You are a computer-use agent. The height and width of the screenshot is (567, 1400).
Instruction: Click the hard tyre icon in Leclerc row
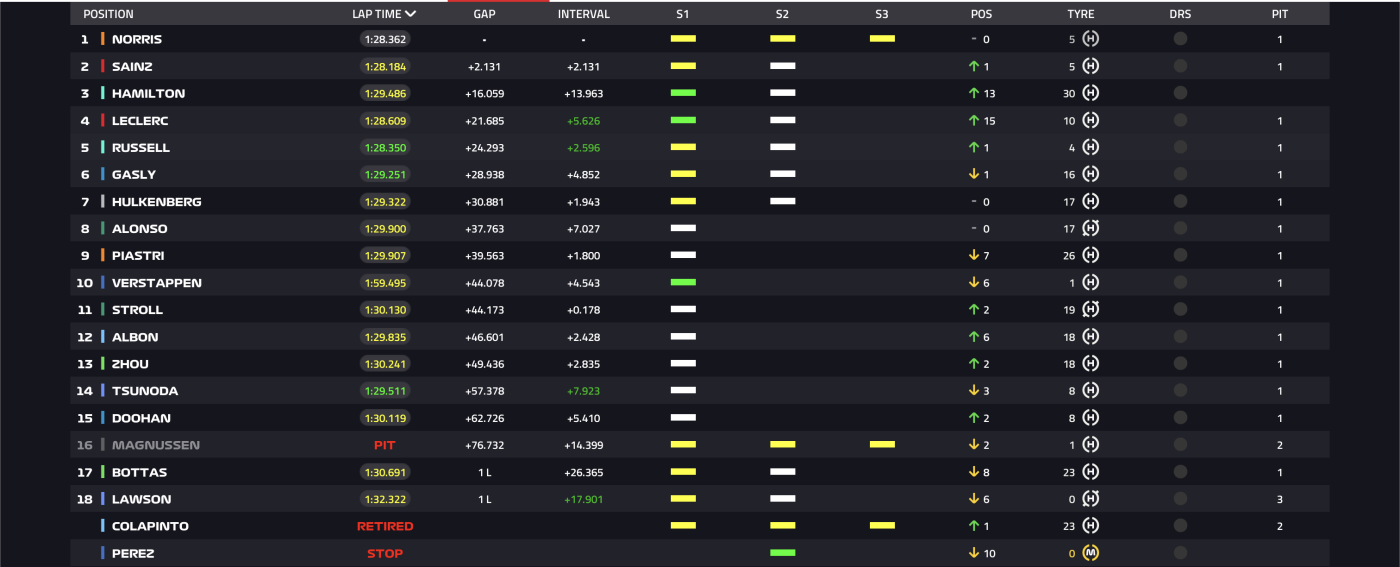point(1091,120)
